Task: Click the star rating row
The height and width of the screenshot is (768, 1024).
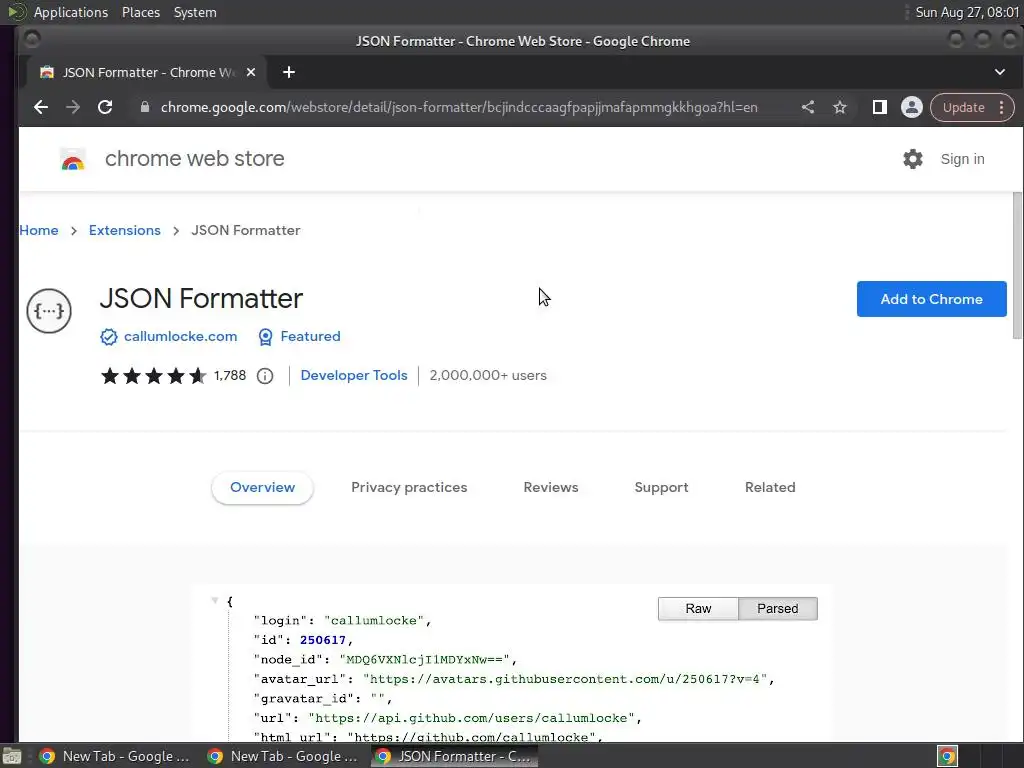Action: [153, 376]
